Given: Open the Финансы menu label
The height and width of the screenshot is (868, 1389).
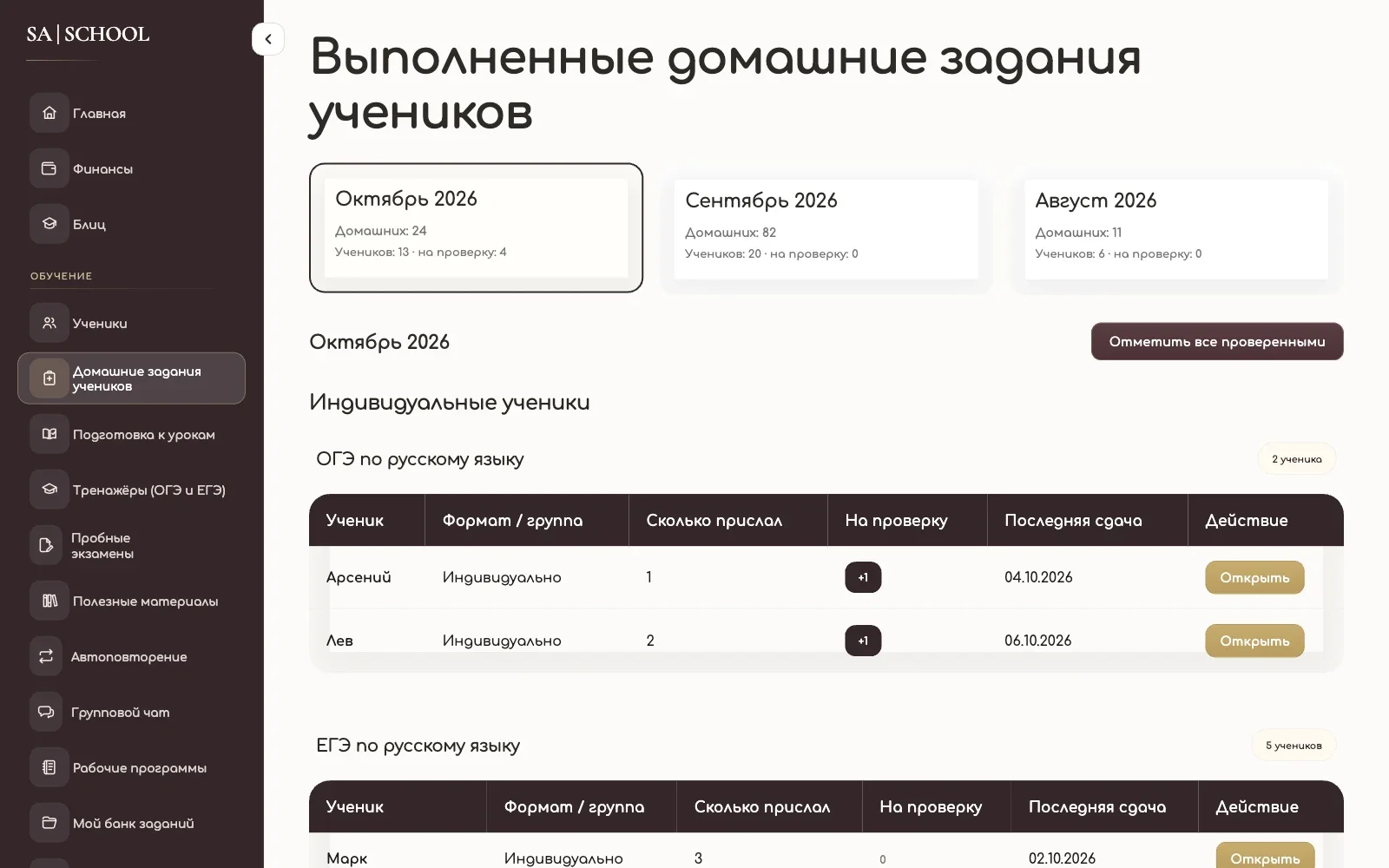Looking at the screenshot, I should (x=102, y=169).
